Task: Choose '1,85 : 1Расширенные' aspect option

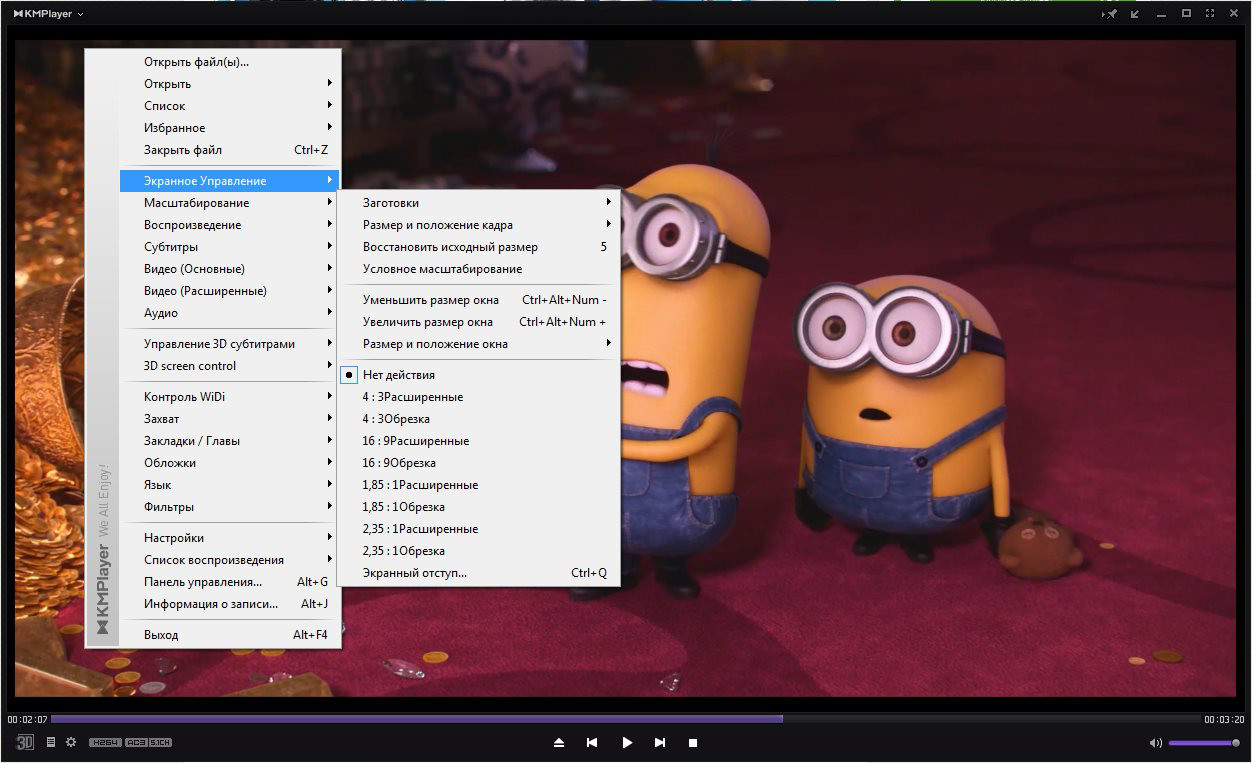Action: [x=478, y=485]
